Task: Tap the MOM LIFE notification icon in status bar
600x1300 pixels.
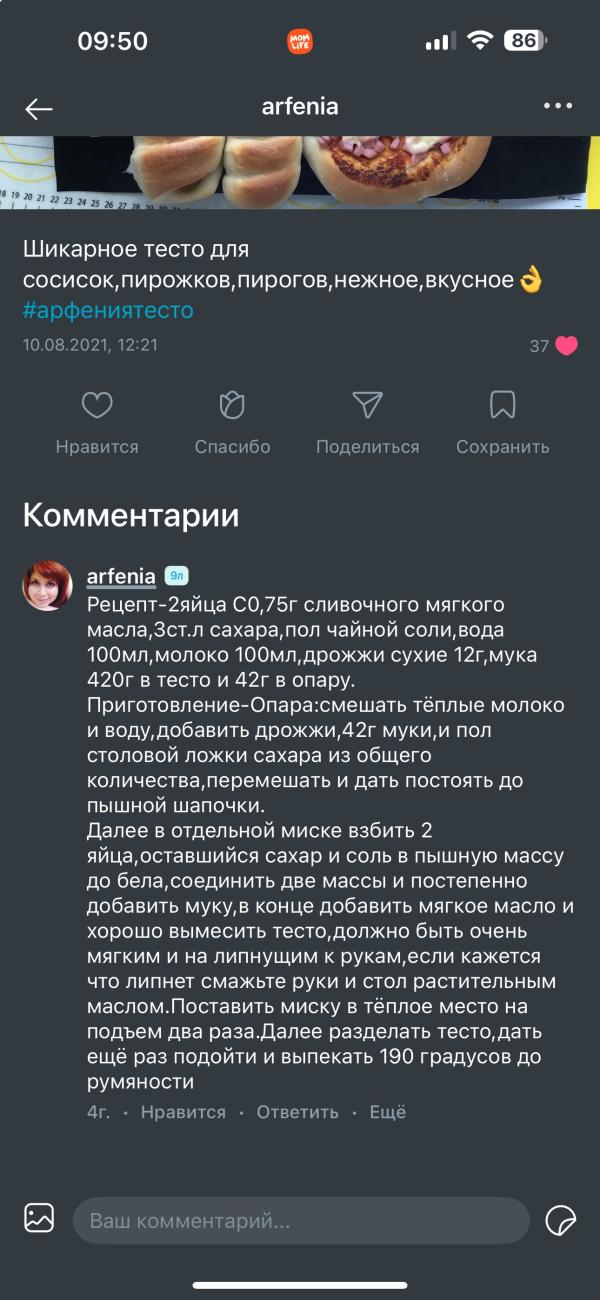Action: click(x=300, y=41)
